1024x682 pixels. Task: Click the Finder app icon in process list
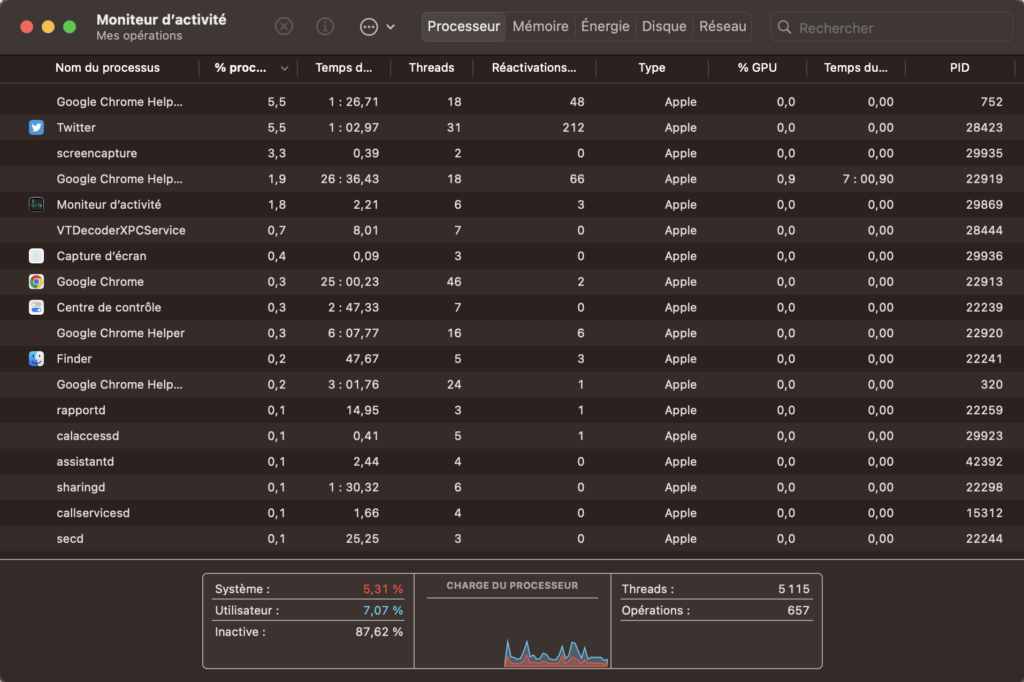point(37,359)
